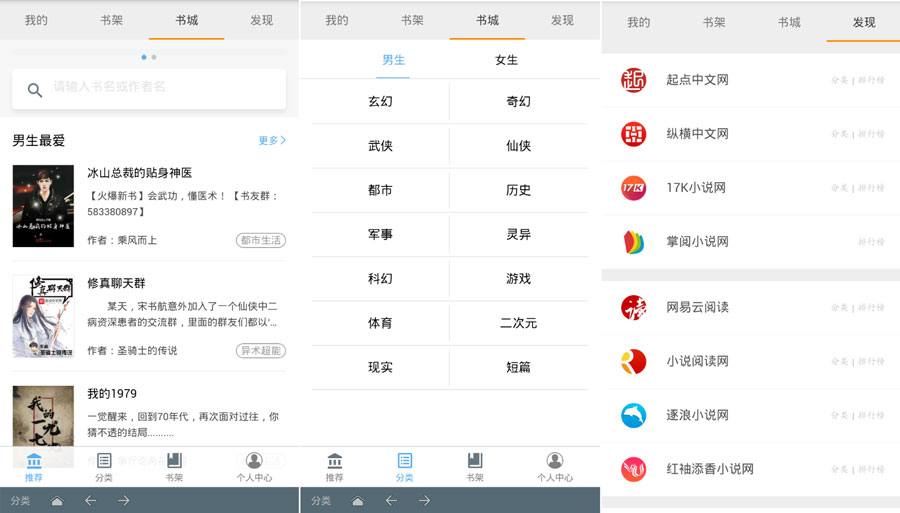Open the 灵异 category
900x513 pixels.
[518, 234]
